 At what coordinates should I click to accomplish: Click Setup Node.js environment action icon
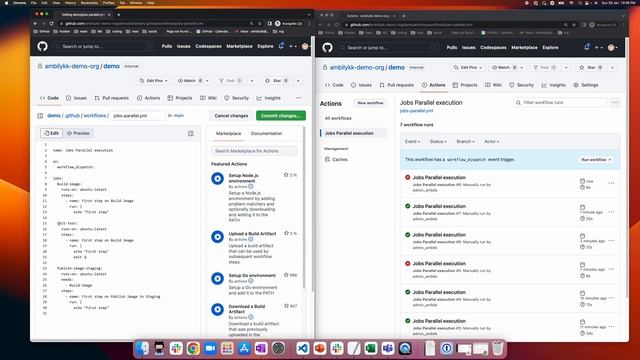[x=218, y=178]
